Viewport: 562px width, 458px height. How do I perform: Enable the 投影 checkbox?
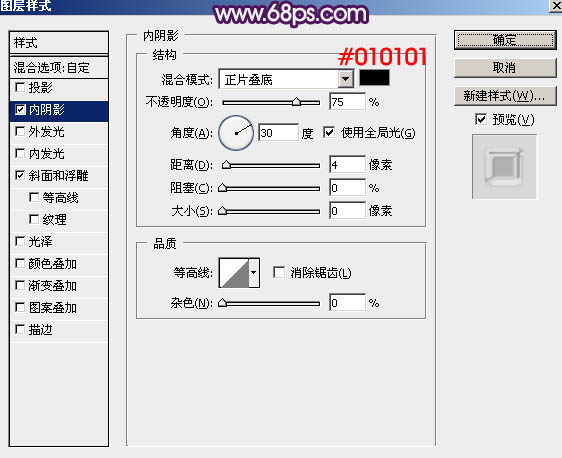20,87
